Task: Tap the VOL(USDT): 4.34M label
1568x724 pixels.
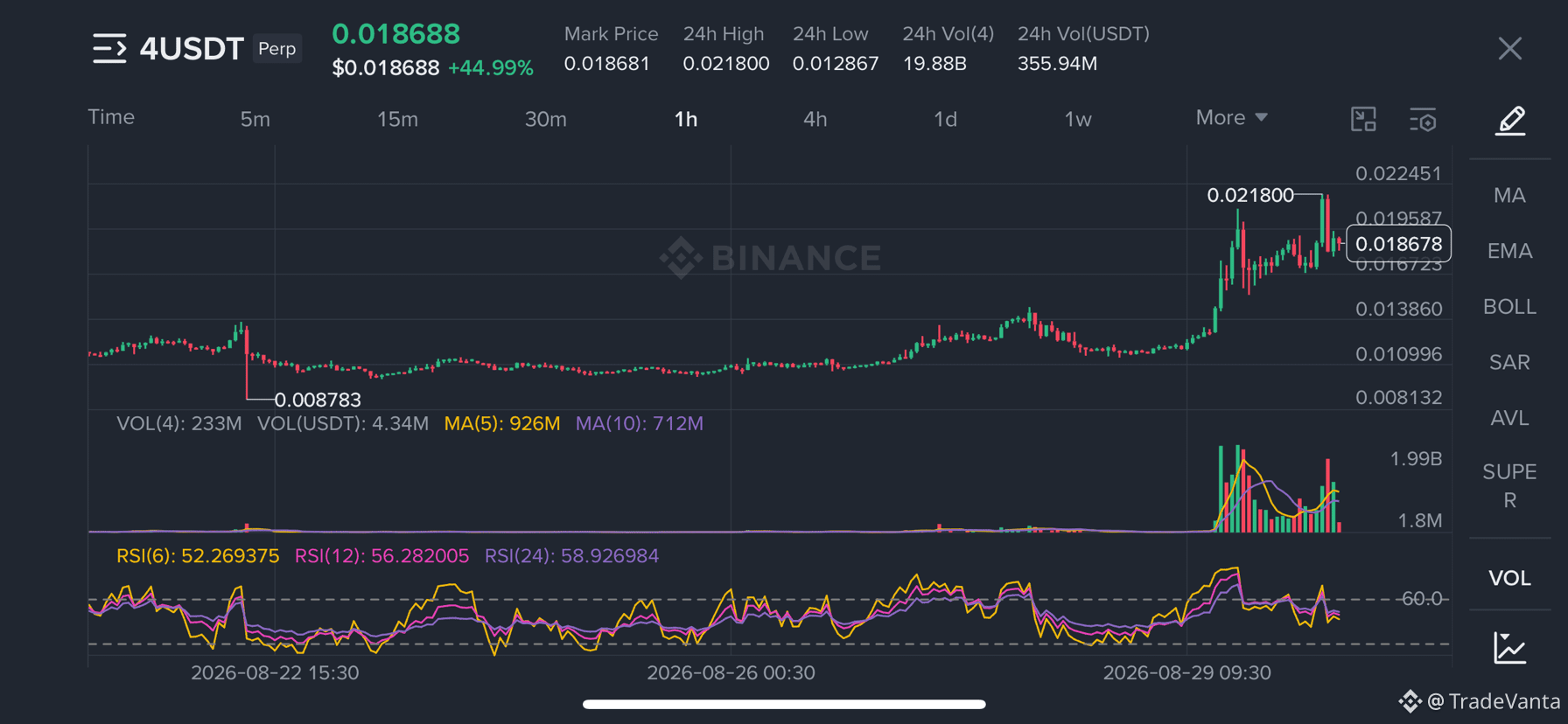Action: point(342,424)
